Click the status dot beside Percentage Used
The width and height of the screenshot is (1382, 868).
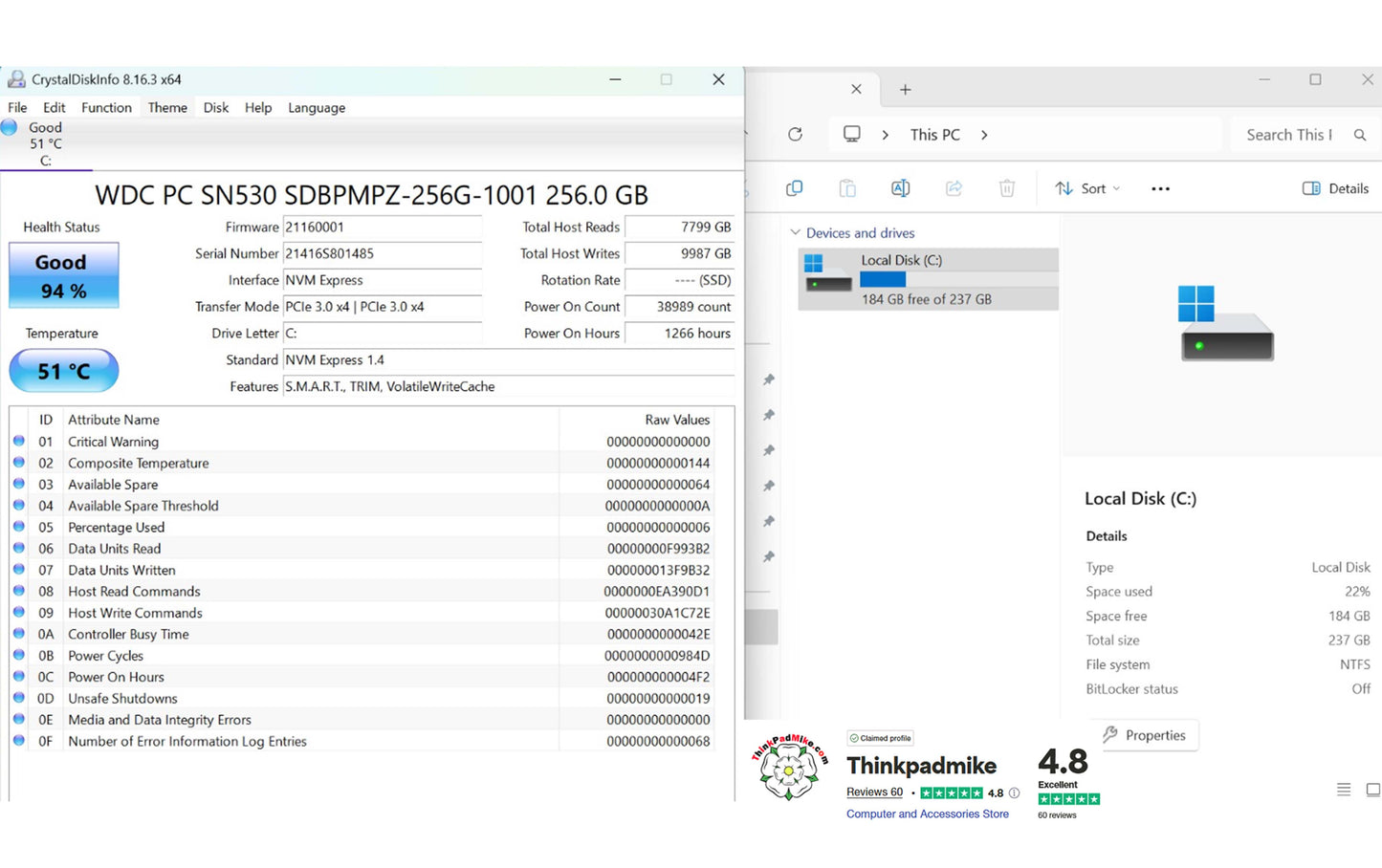[19, 527]
